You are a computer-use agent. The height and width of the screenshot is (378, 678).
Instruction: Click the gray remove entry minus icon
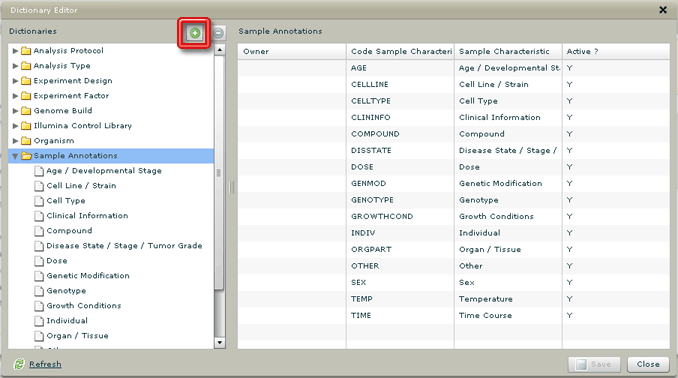[218, 33]
